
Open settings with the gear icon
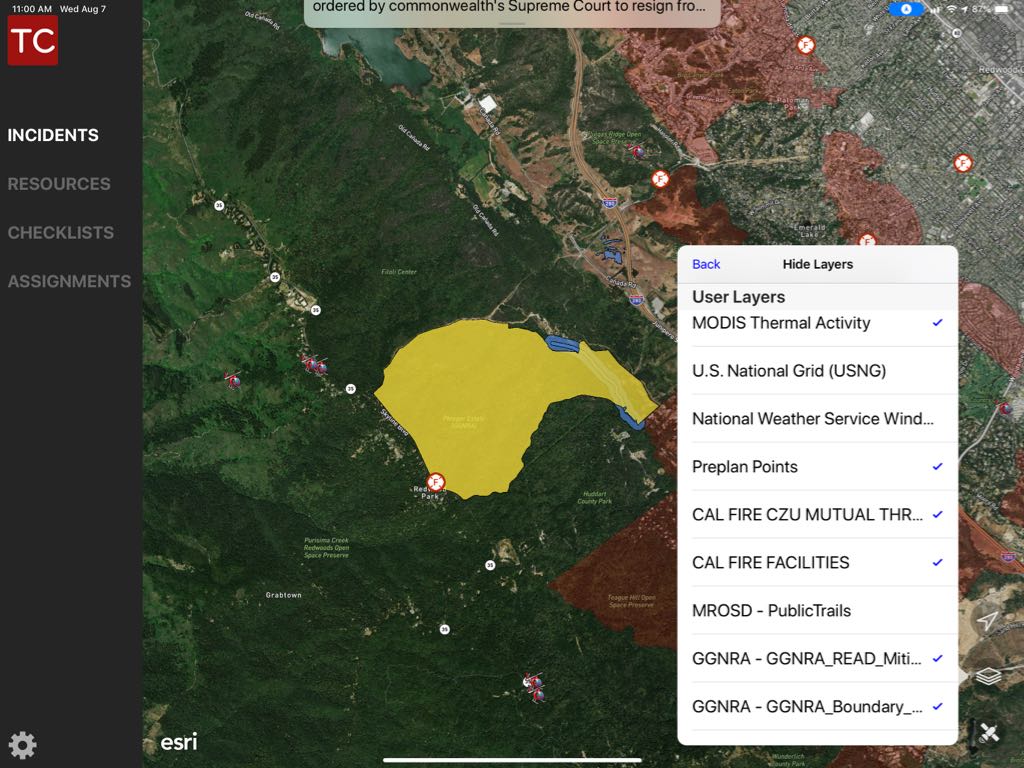click(22, 745)
